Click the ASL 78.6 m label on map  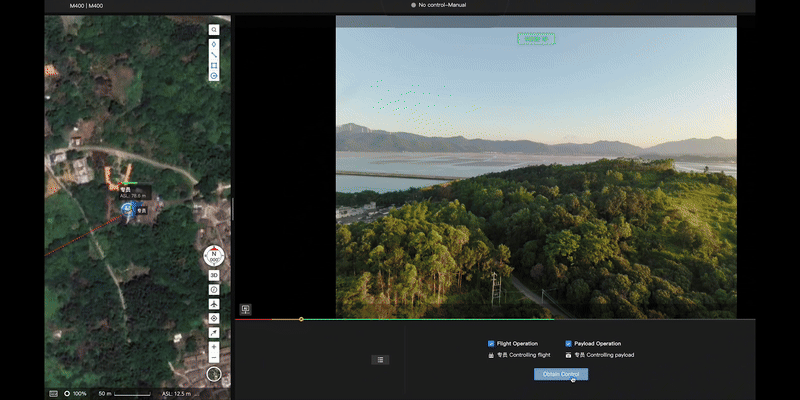coord(133,196)
